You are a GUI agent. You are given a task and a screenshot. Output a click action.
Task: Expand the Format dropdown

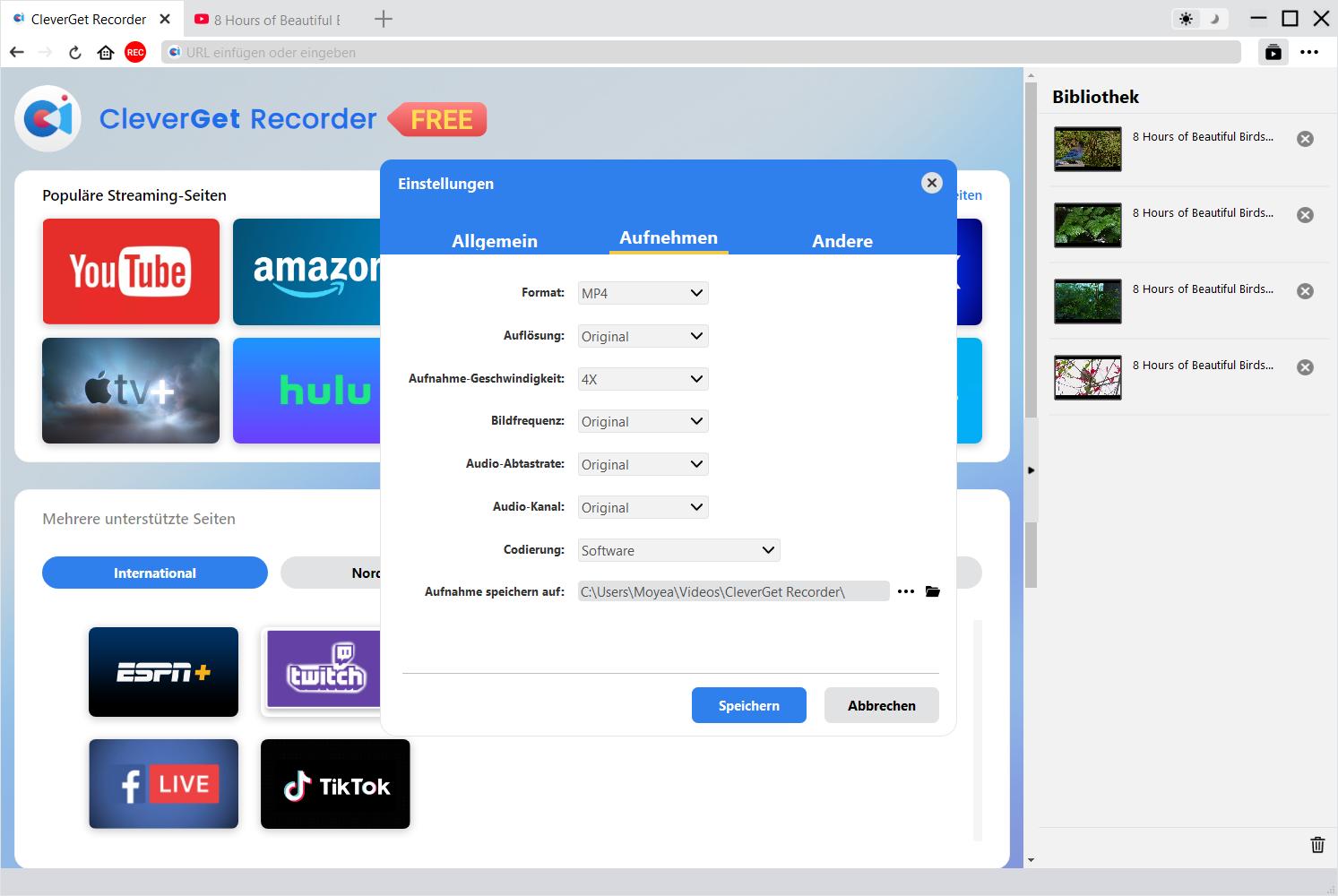[x=643, y=293]
